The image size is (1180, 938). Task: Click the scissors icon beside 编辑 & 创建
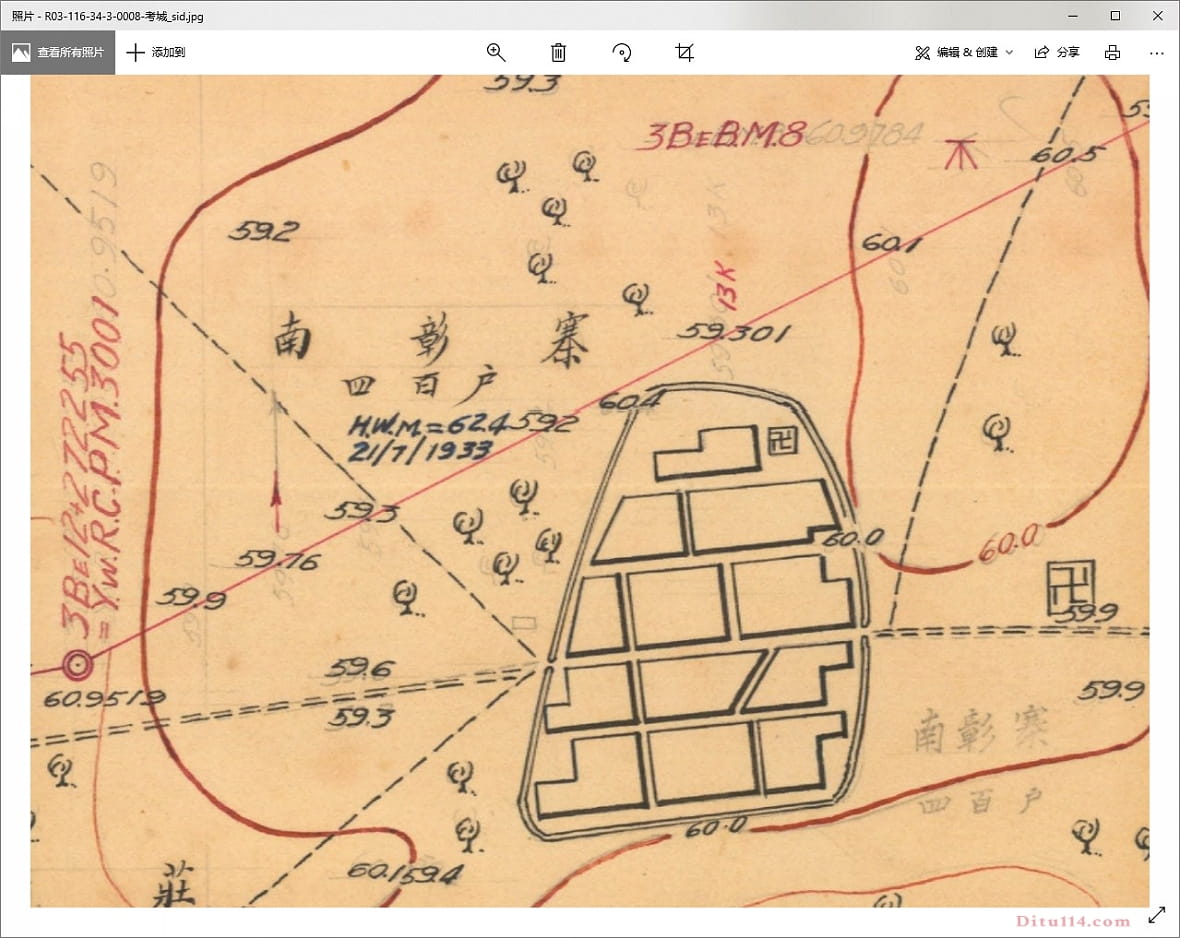922,53
